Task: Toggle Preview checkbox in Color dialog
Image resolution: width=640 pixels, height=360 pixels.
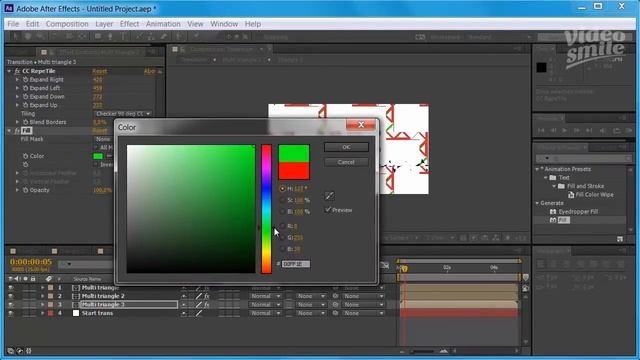Action: pyautogui.click(x=328, y=210)
